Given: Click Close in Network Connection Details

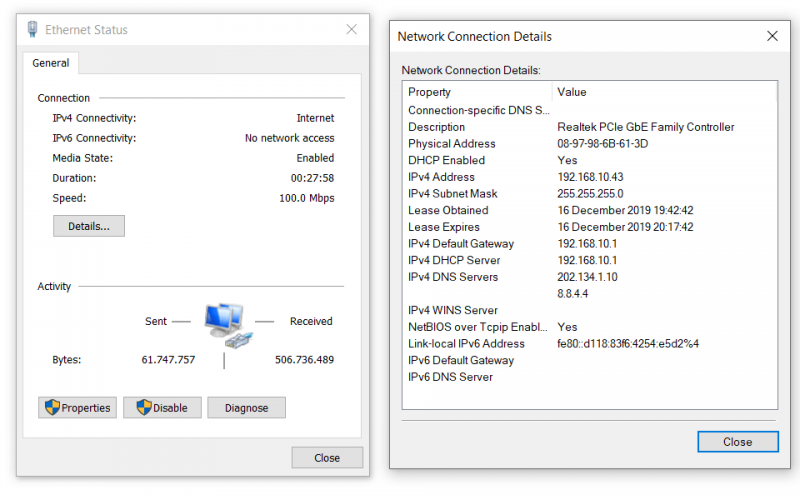Looking at the screenshot, I should click(x=738, y=442).
